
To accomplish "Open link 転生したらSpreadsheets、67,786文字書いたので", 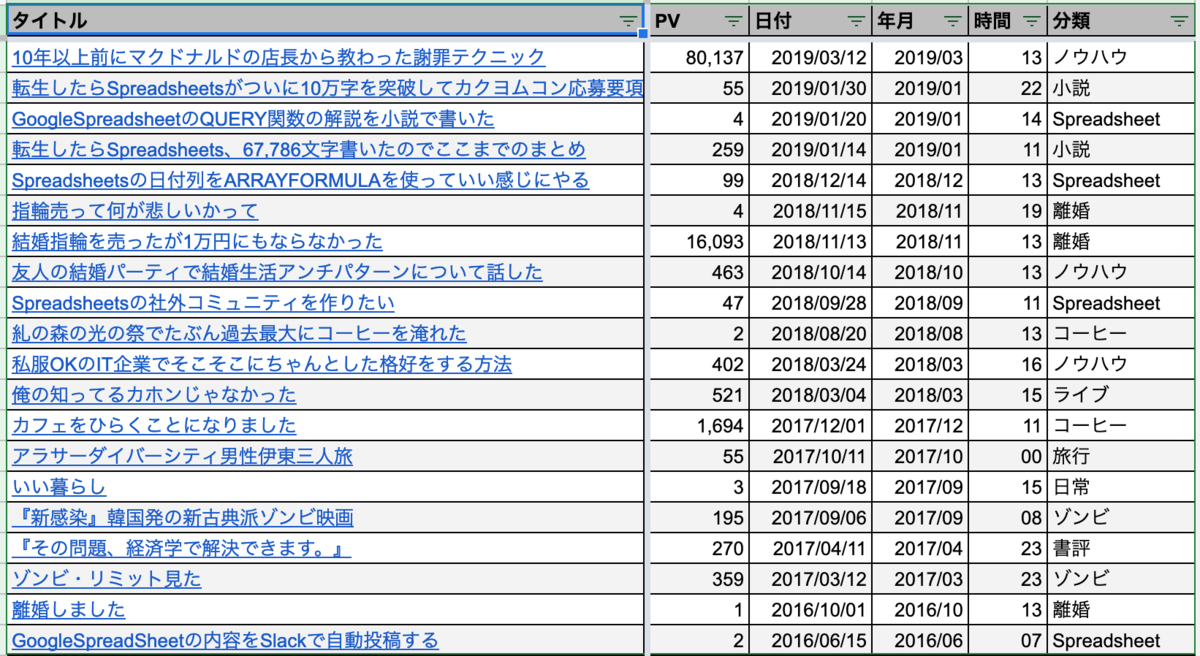I will (x=299, y=150).
